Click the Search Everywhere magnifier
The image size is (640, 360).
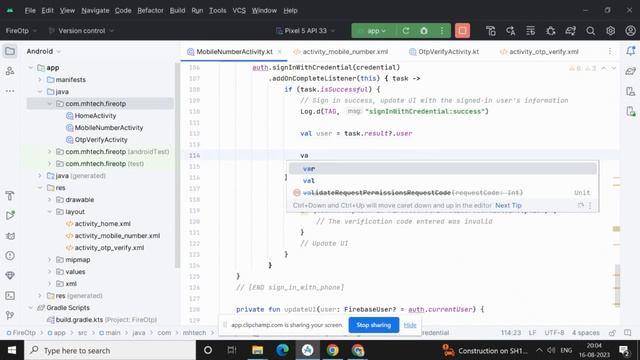590,31
